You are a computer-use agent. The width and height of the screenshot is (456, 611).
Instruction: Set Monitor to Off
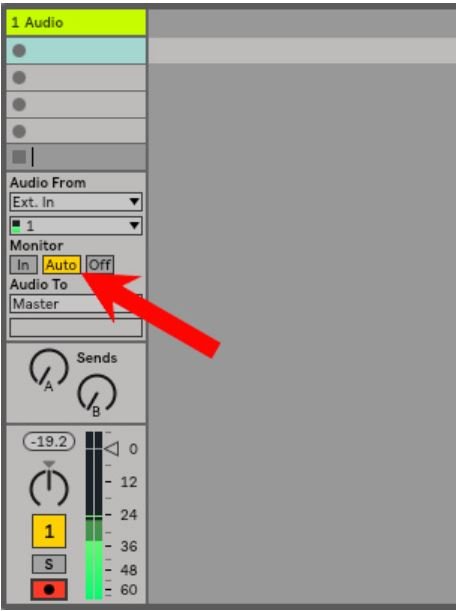tap(100, 265)
